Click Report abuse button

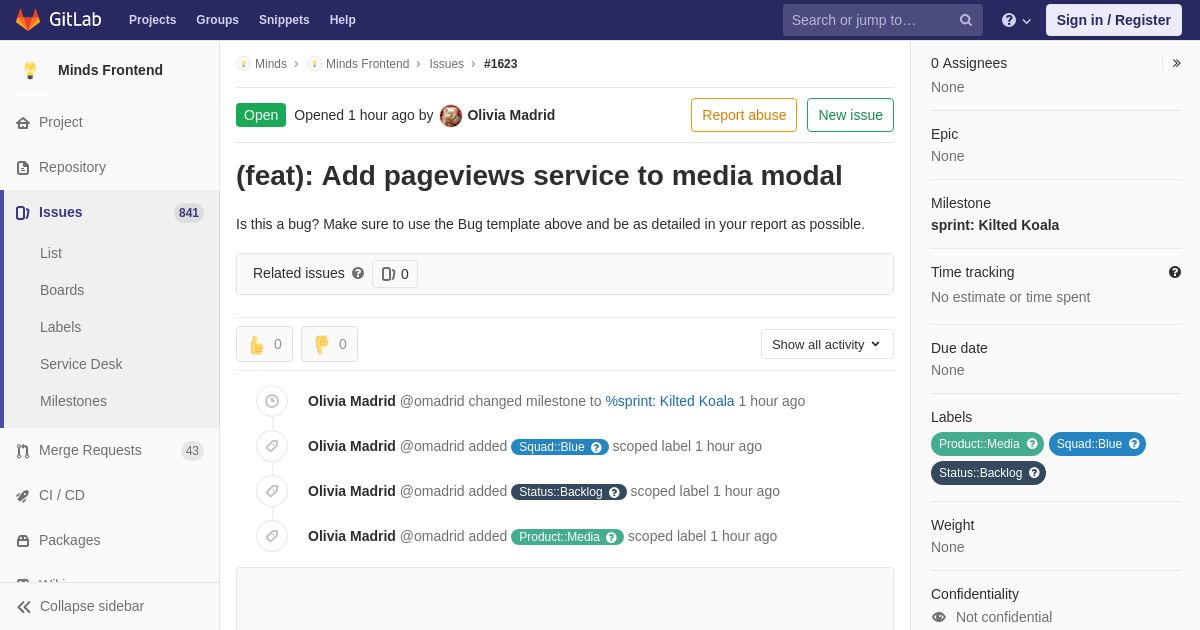click(x=744, y=115)
